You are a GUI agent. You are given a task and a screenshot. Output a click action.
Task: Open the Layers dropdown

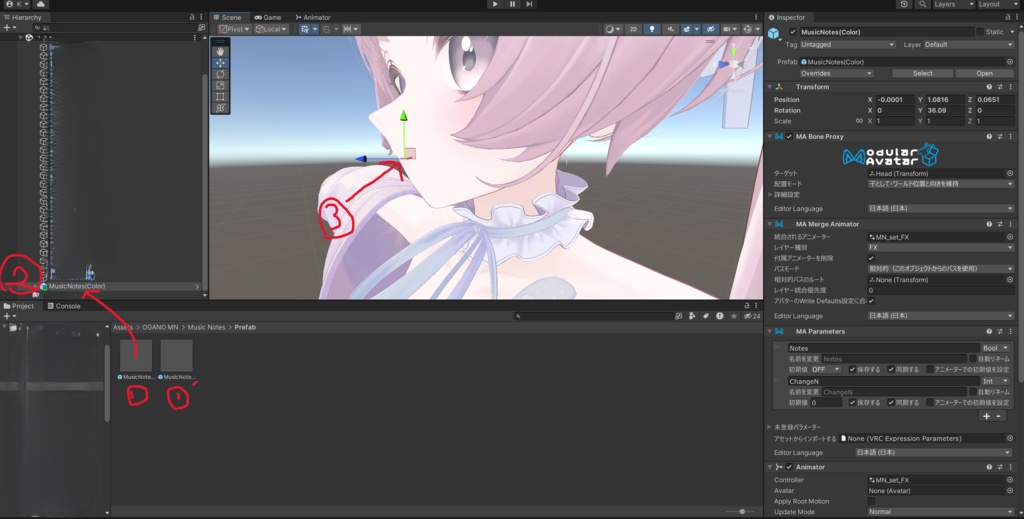pos(953,4)
